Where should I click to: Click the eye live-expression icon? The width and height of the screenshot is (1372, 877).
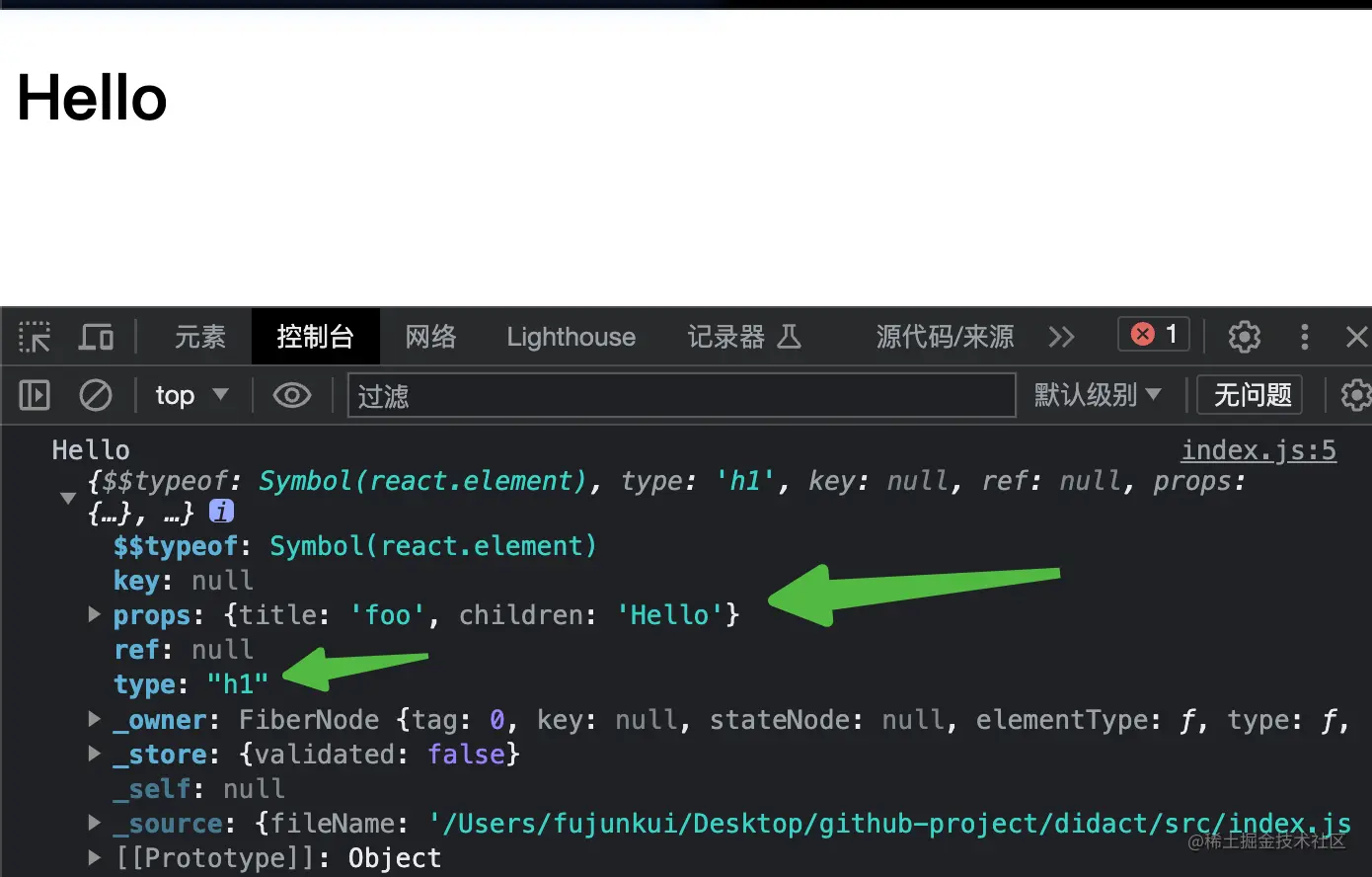292,396
